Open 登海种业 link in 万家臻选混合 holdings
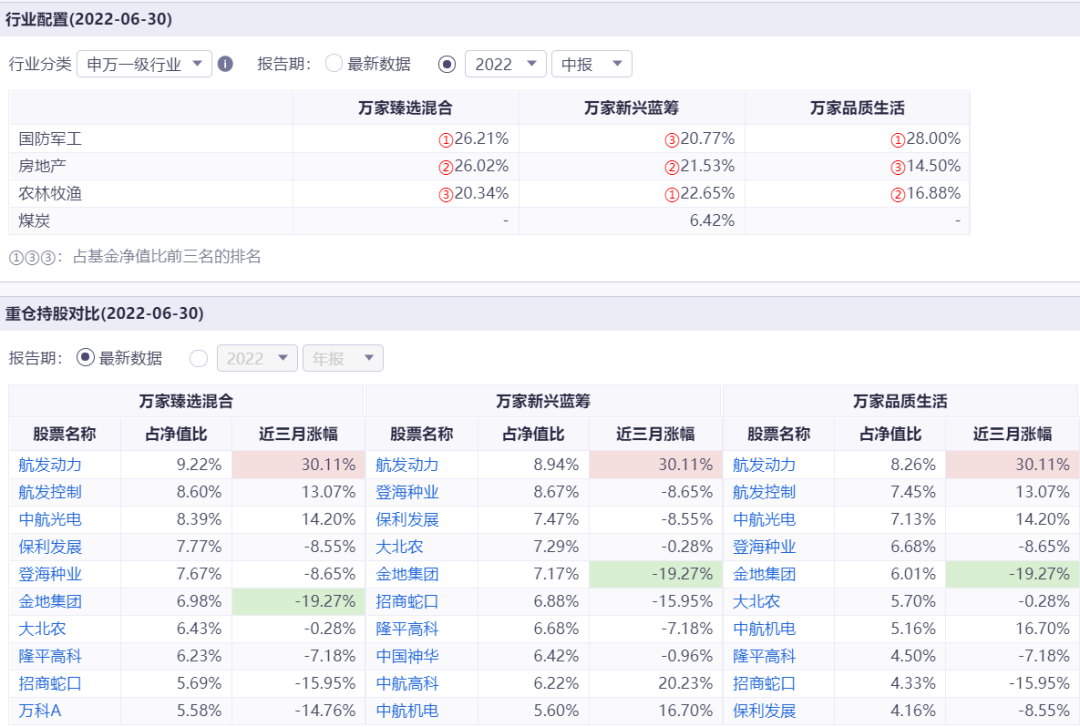The image size is (1080, 727). point(50,574)
